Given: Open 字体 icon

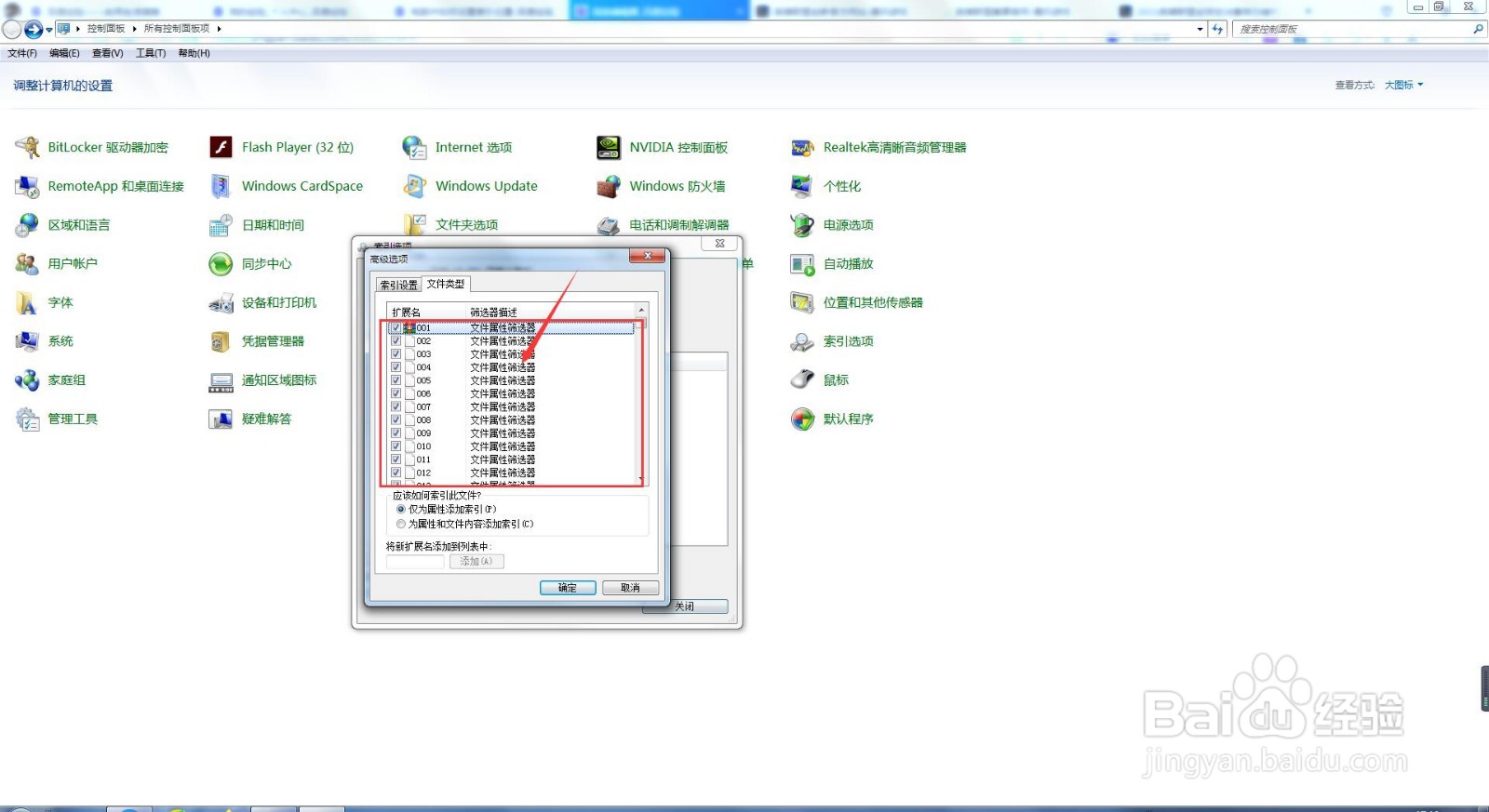Looking at the screenshot, I should tap(27, 302).
